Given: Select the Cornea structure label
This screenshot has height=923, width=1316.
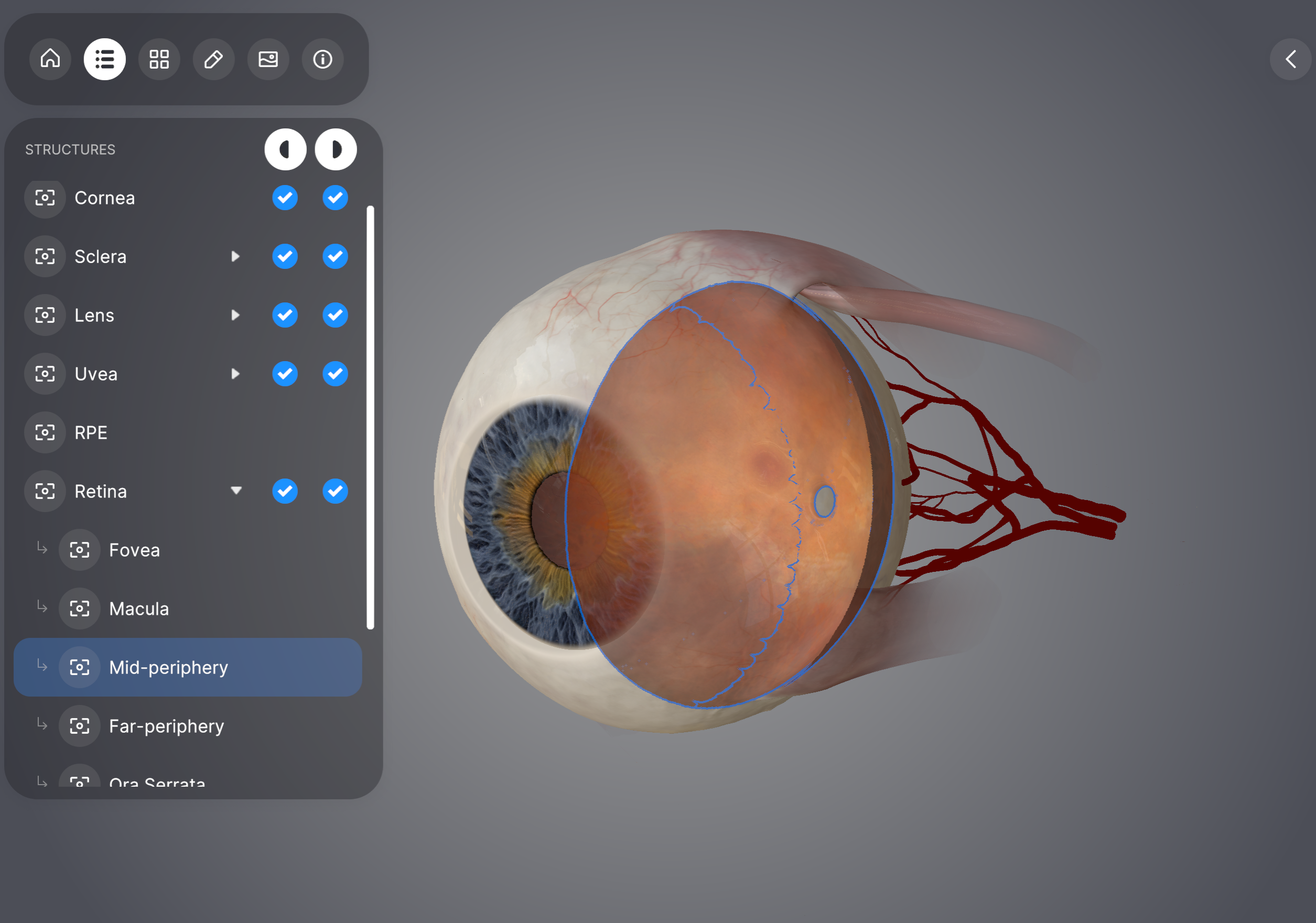Looking at the screenshot, I should [105, 198].
